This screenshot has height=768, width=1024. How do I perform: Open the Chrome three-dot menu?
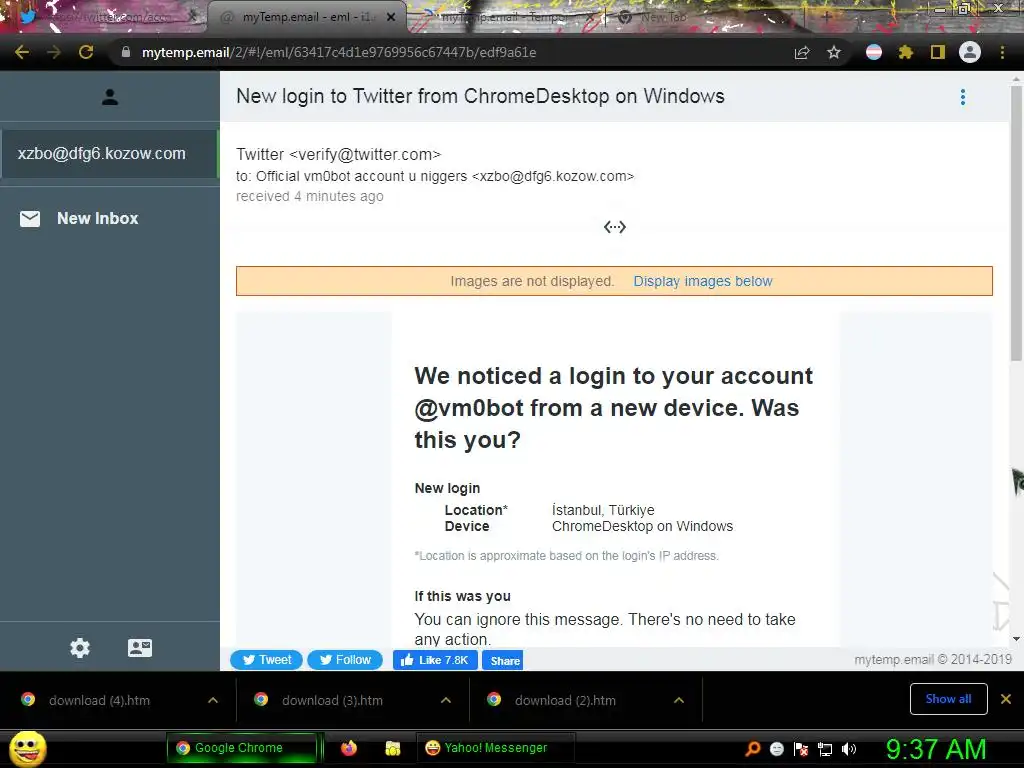1002,52
